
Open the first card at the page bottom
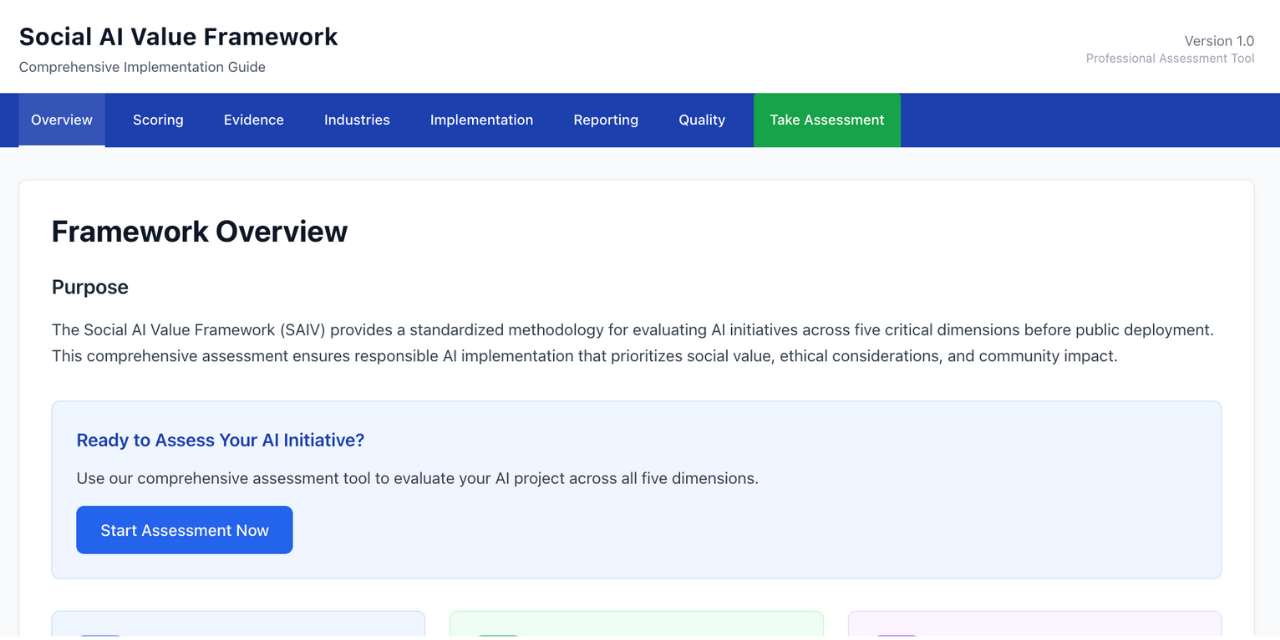[238, 630]
